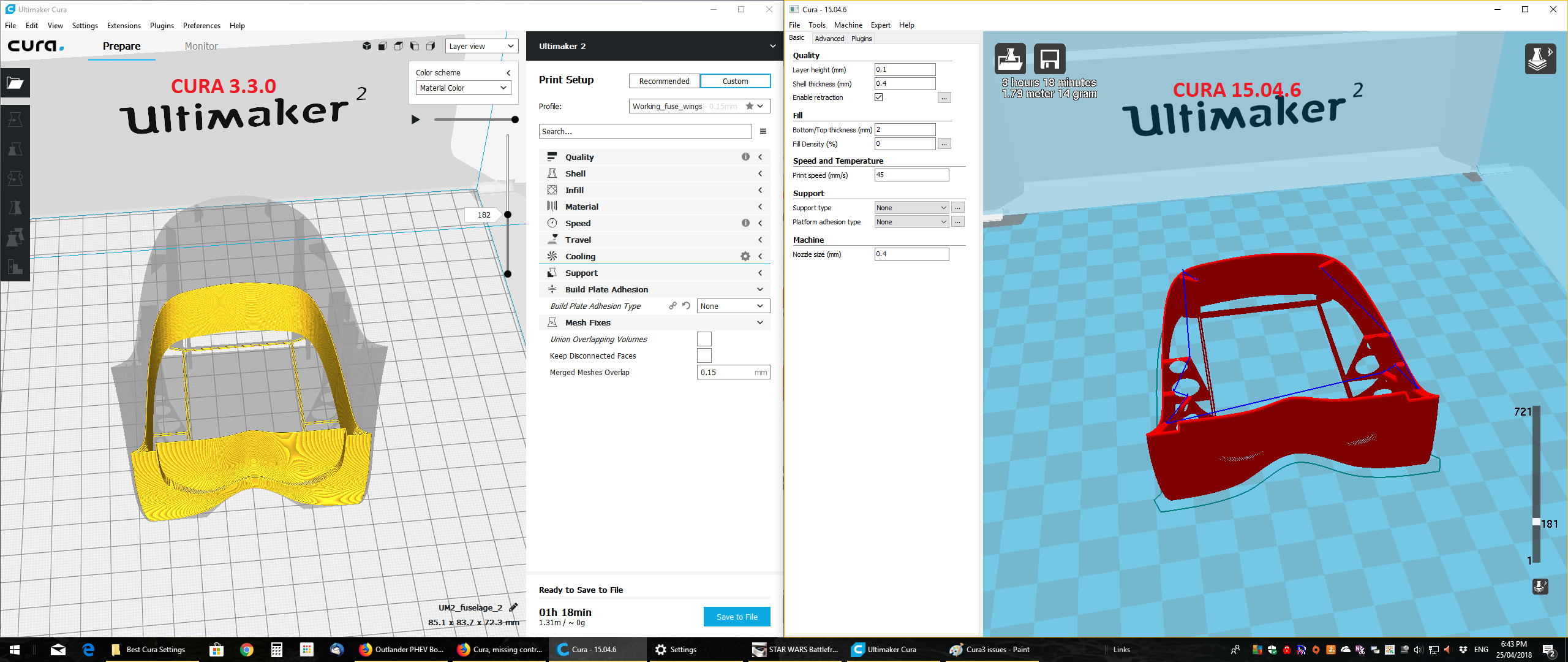Open Cooling section gear settings icon
The height and width of the screenshot is (662, 1568).
pos(745,256)
